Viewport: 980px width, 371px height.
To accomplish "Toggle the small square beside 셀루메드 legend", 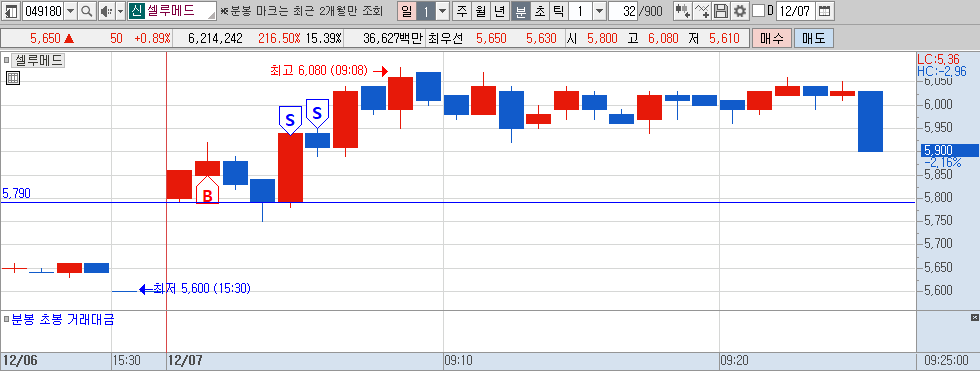I will (6, 61).
